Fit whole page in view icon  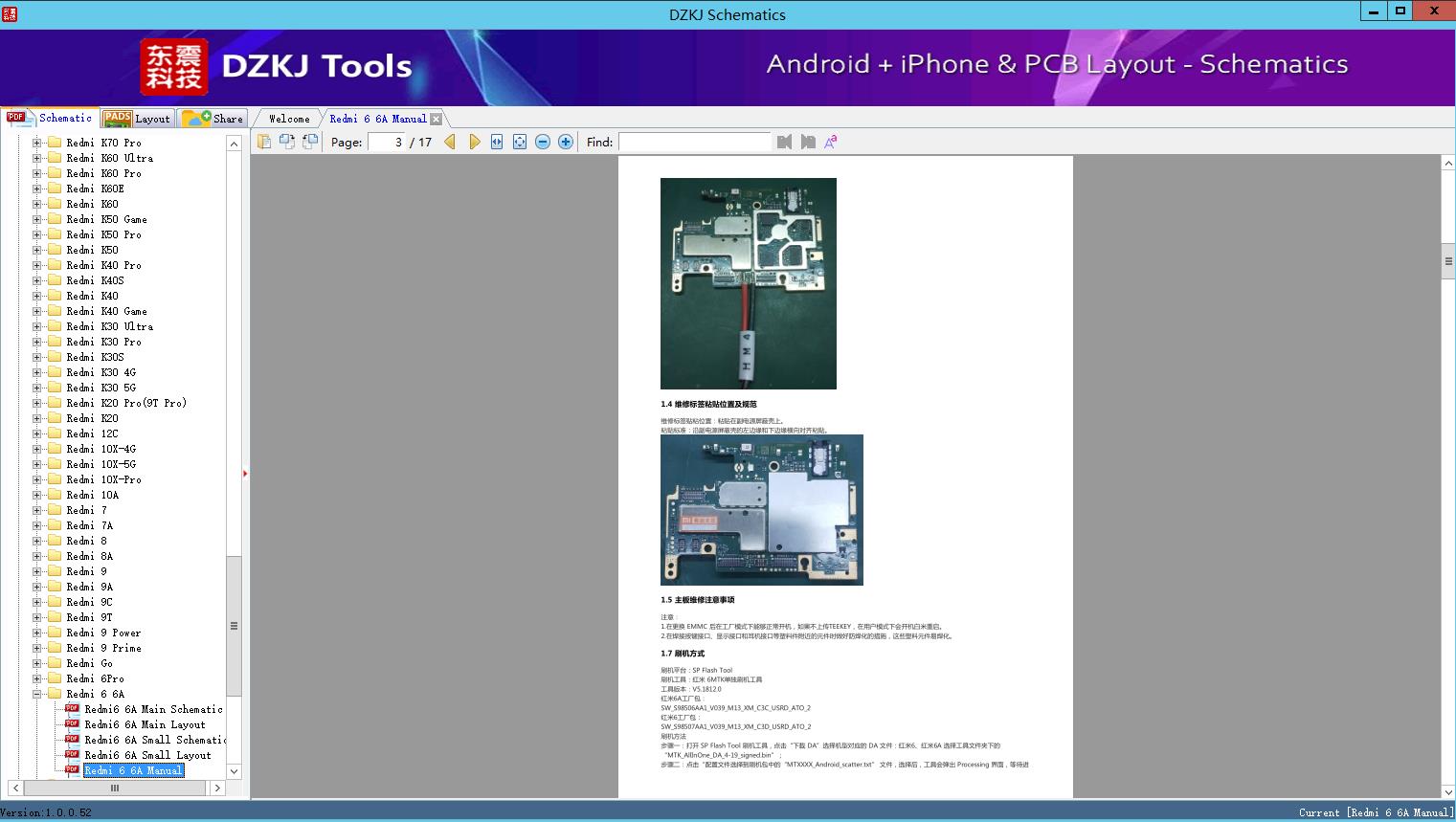520,142
